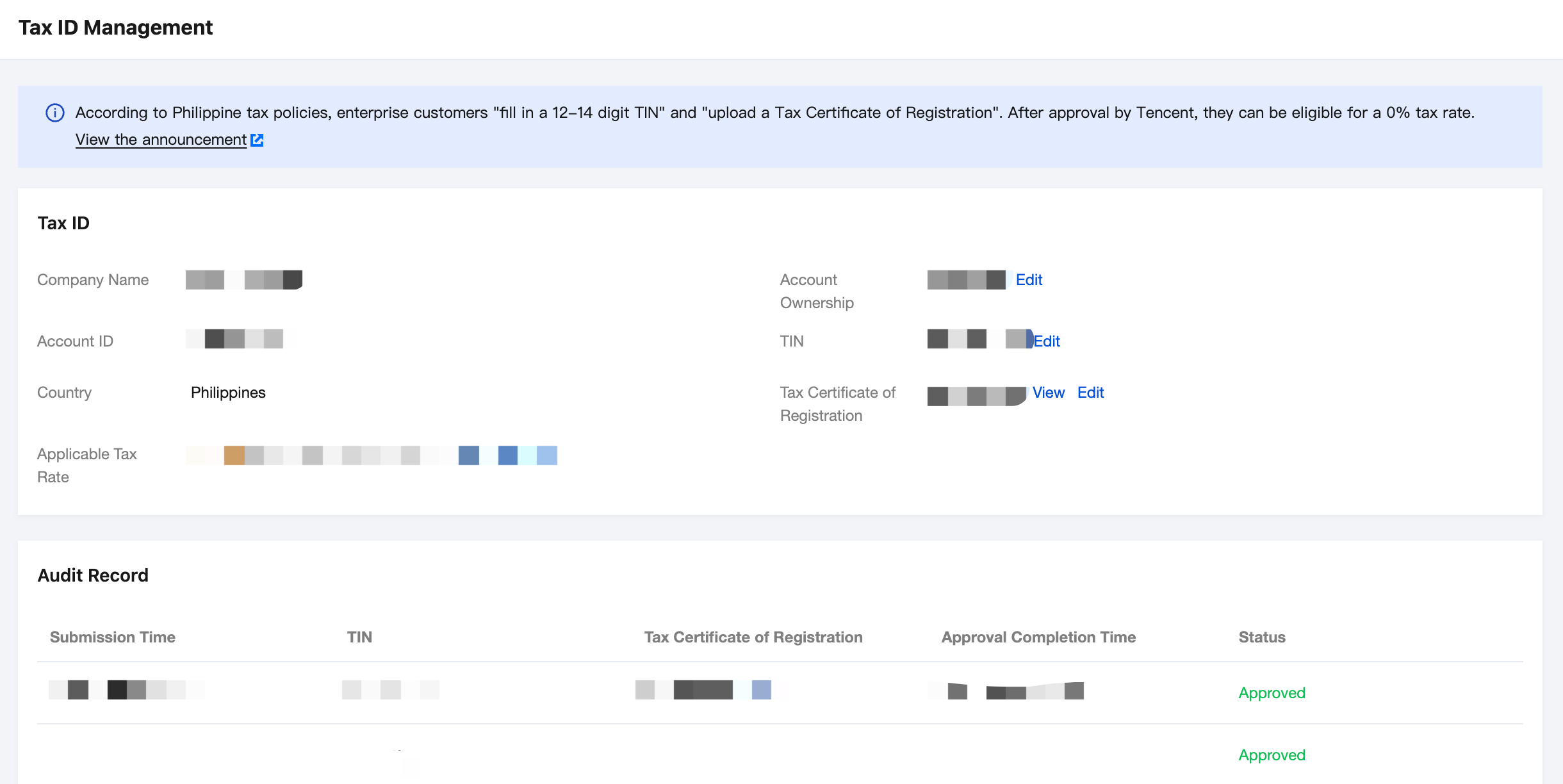This screenshot has height=784, width=1563.
Task: Open the View the announcement link
Action: pos(161,140)
